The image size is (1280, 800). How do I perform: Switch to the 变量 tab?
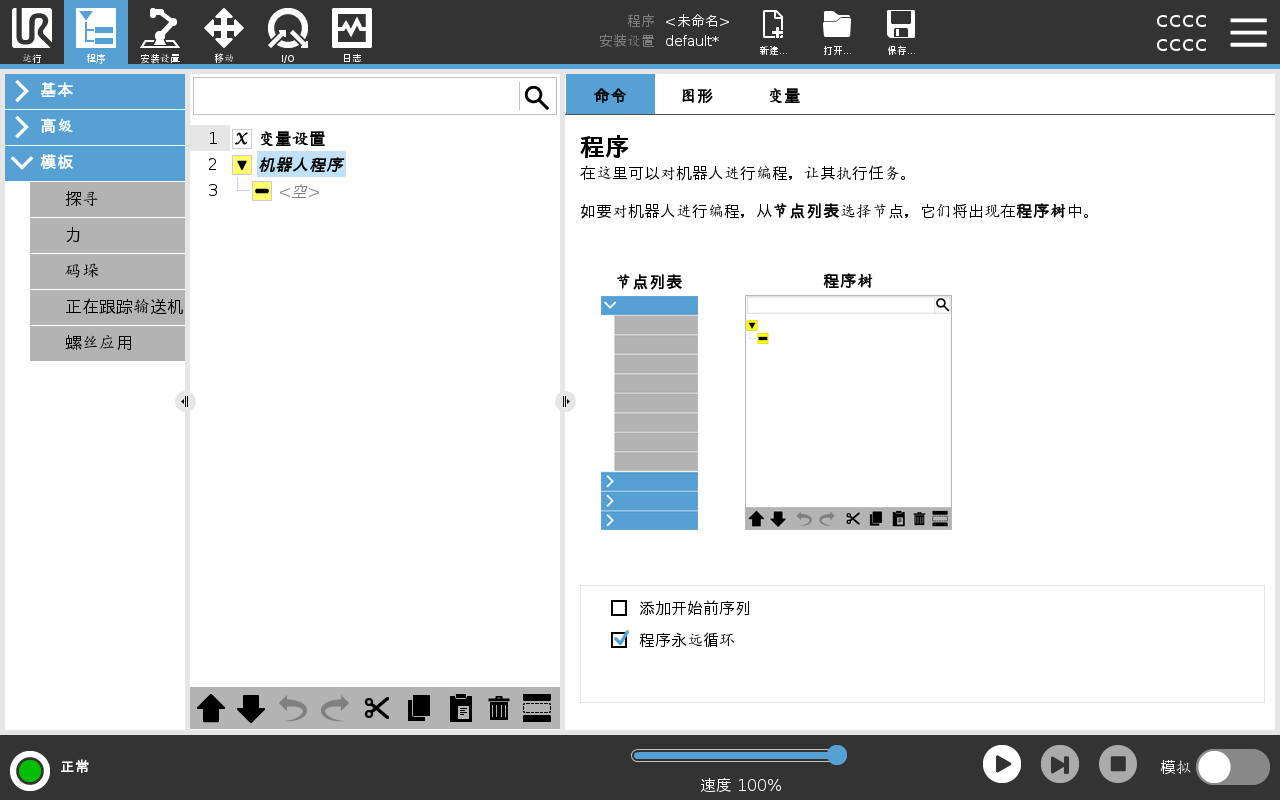click(784, 96)
